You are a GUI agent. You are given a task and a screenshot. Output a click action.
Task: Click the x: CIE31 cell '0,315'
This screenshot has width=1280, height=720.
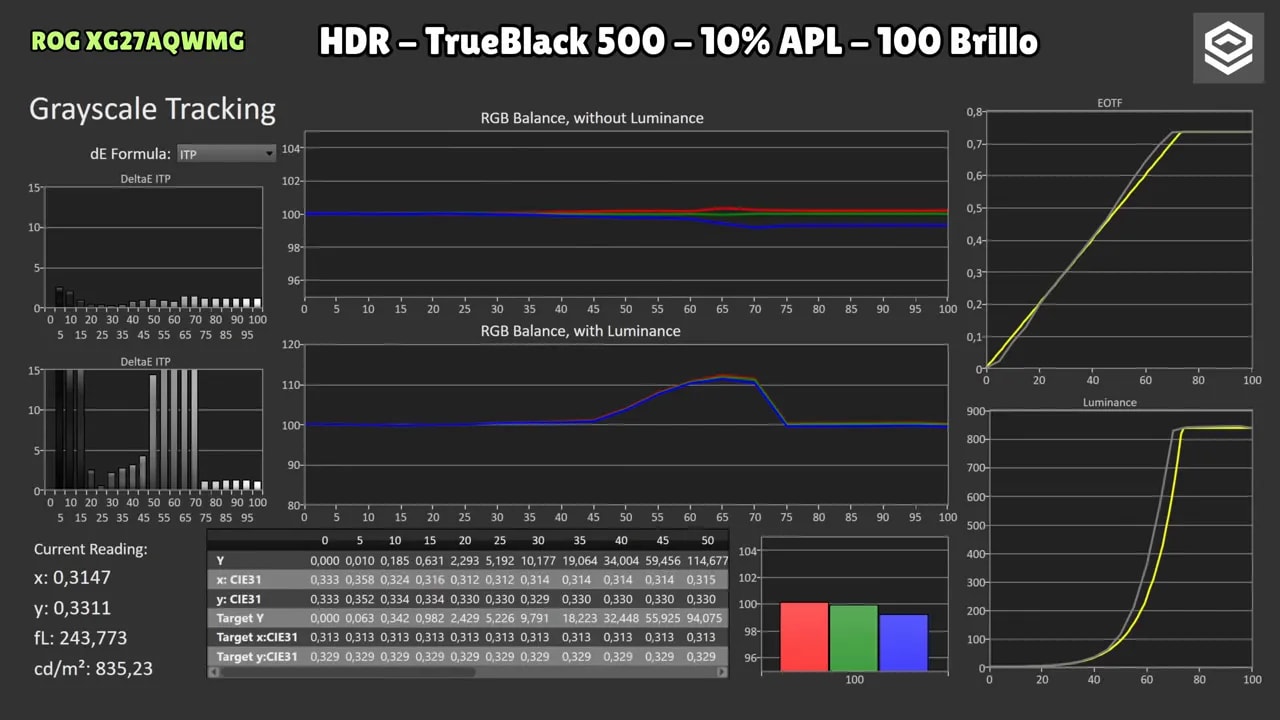point(701,580)
